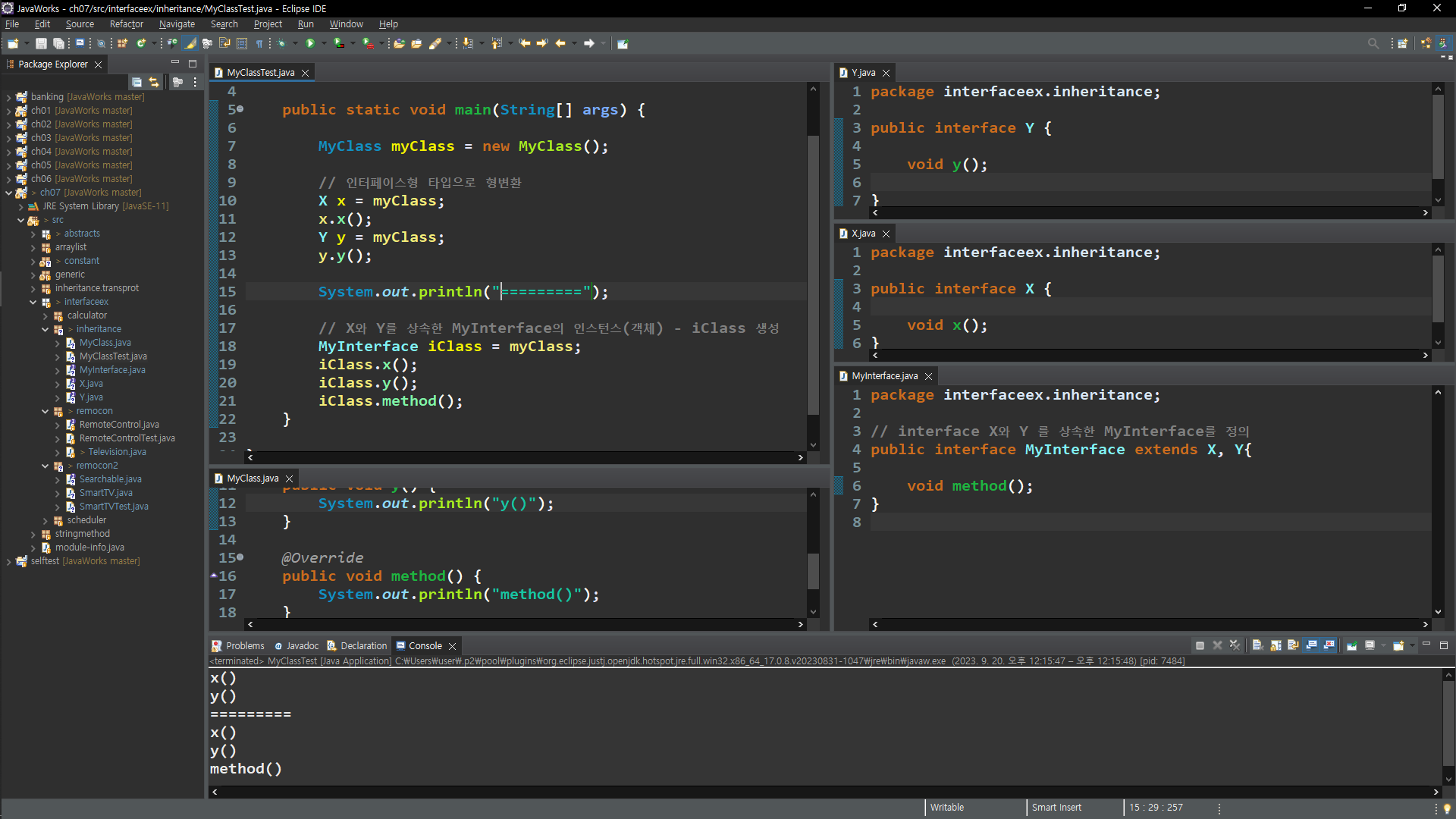
Task: Switch to the Problems tab
Action: pos(244,646)
